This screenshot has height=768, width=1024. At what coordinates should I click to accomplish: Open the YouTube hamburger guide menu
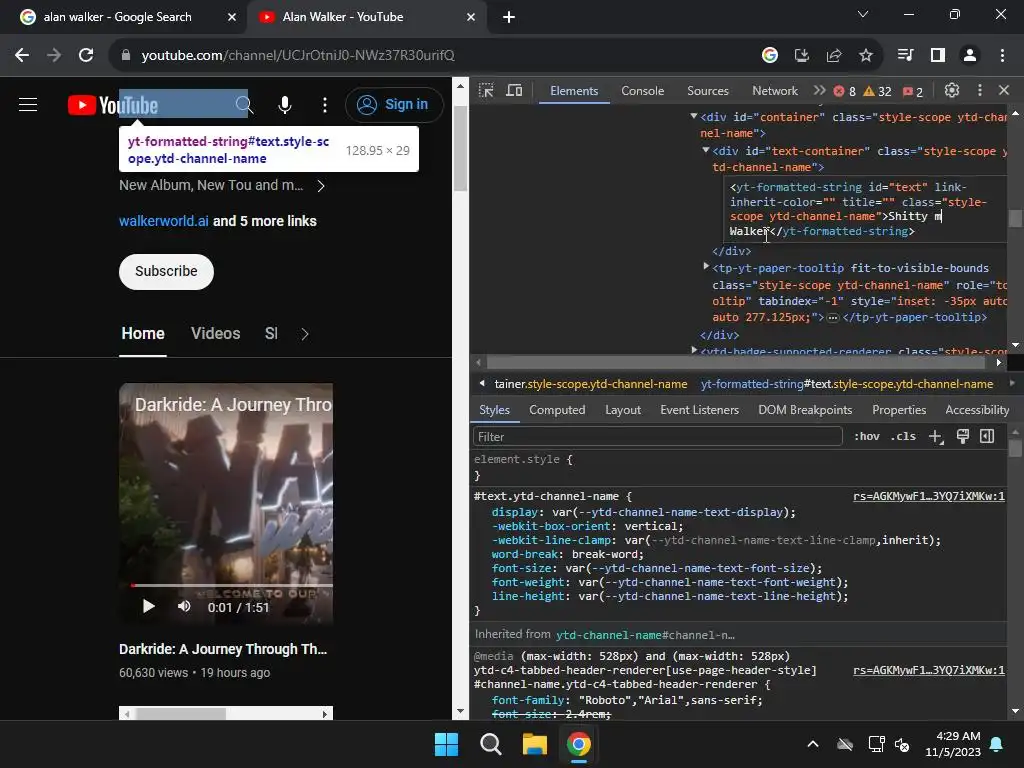pyautogui.click(x=27, y=104)
